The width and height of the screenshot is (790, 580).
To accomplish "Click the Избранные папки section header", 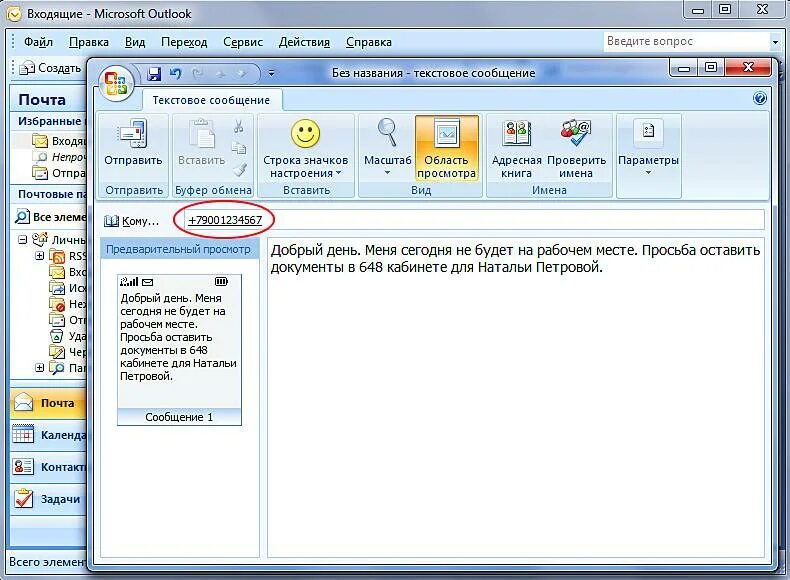I will point(48,121).
